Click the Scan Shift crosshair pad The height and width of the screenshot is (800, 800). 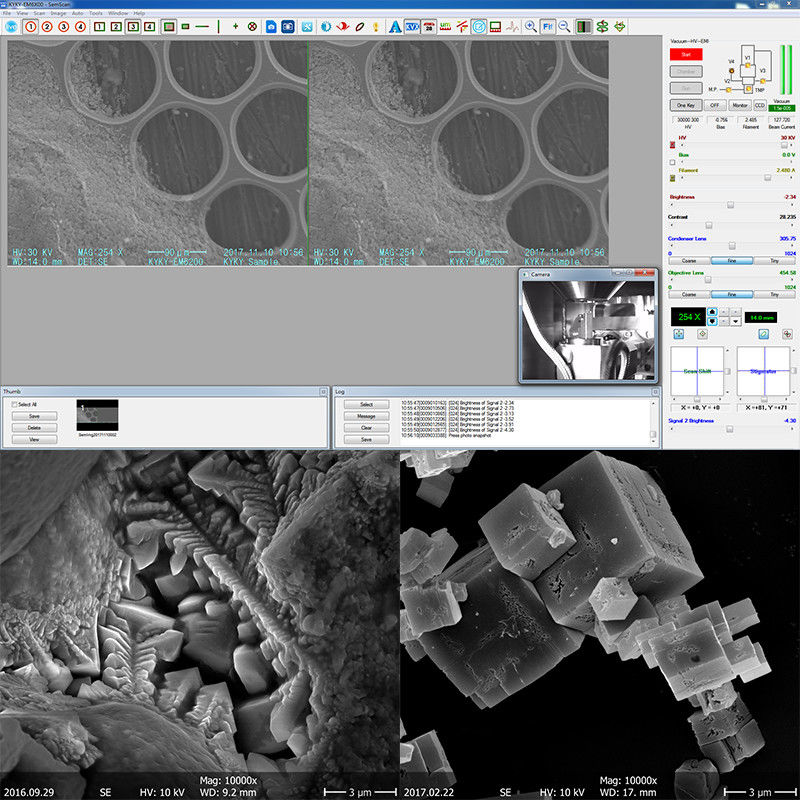coord(696,371)
